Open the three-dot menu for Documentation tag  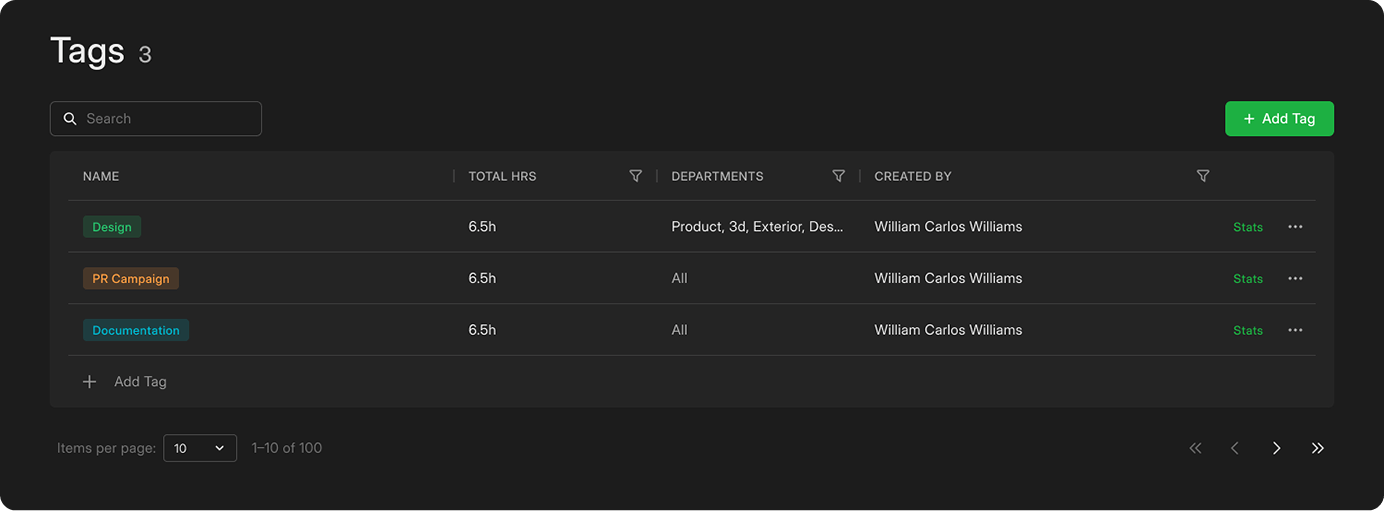click(1295, 330)
